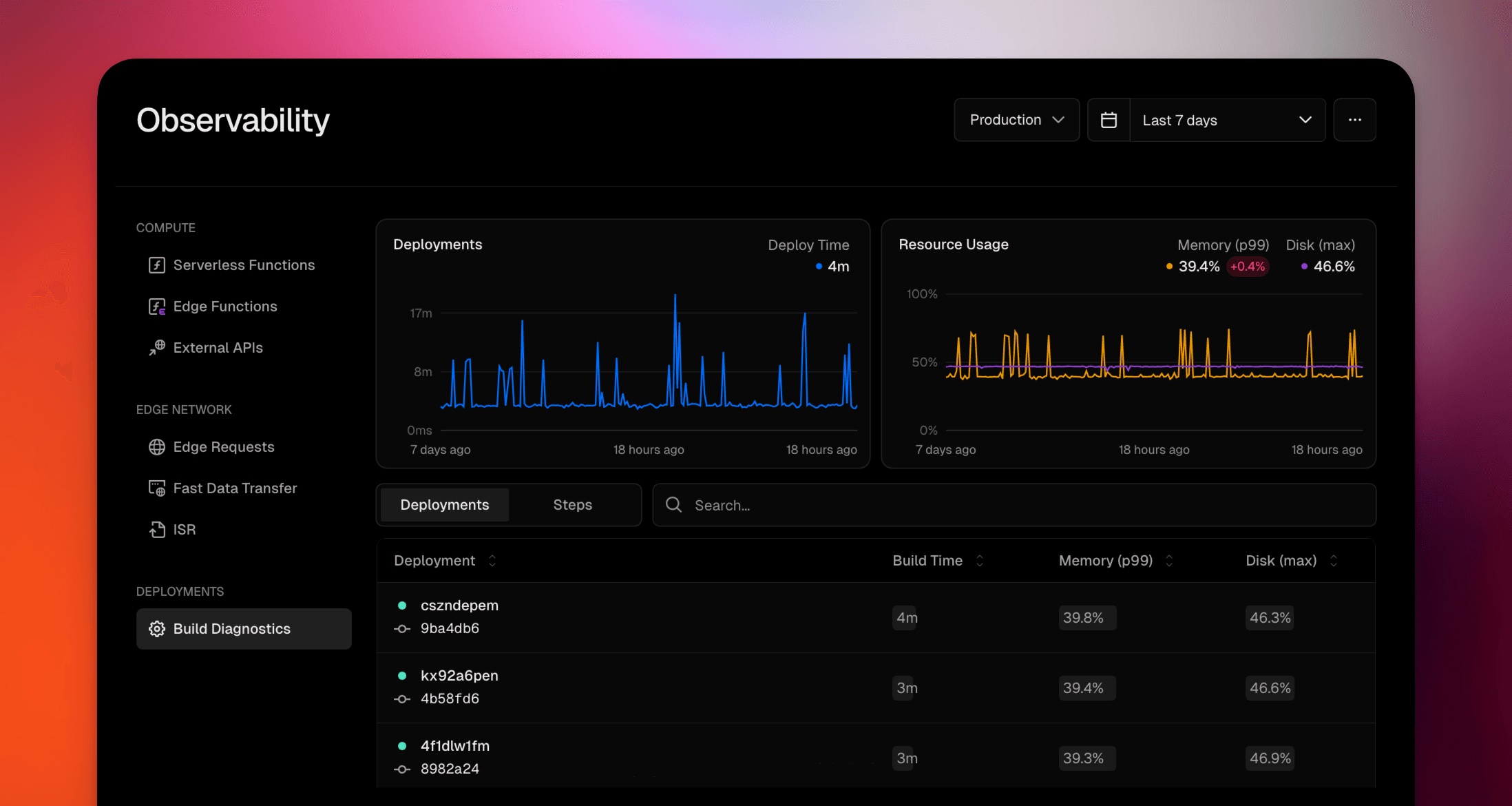Toggle sort on Disk (max) column
Screen dimensions: 1512x806
click(x=1334, y=561)
